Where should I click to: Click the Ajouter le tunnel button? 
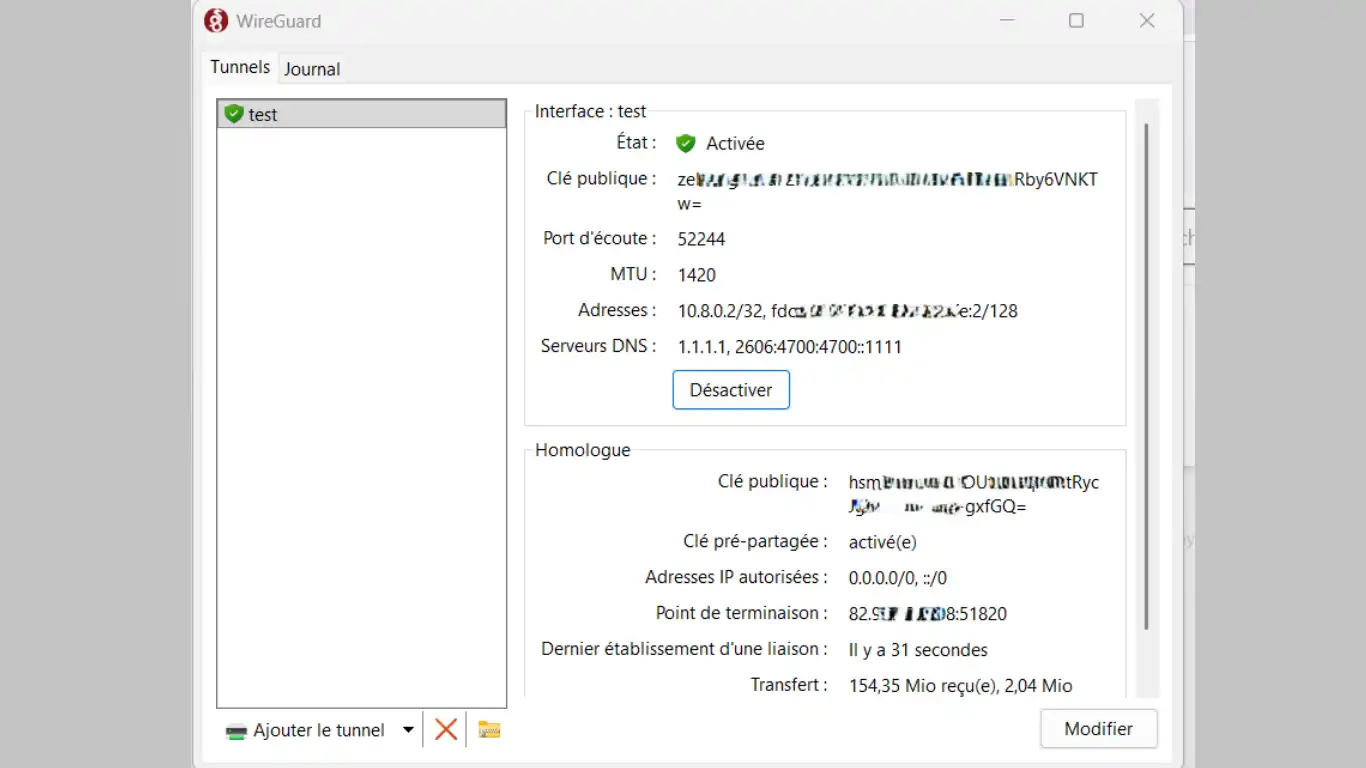(x=307, y=730)
